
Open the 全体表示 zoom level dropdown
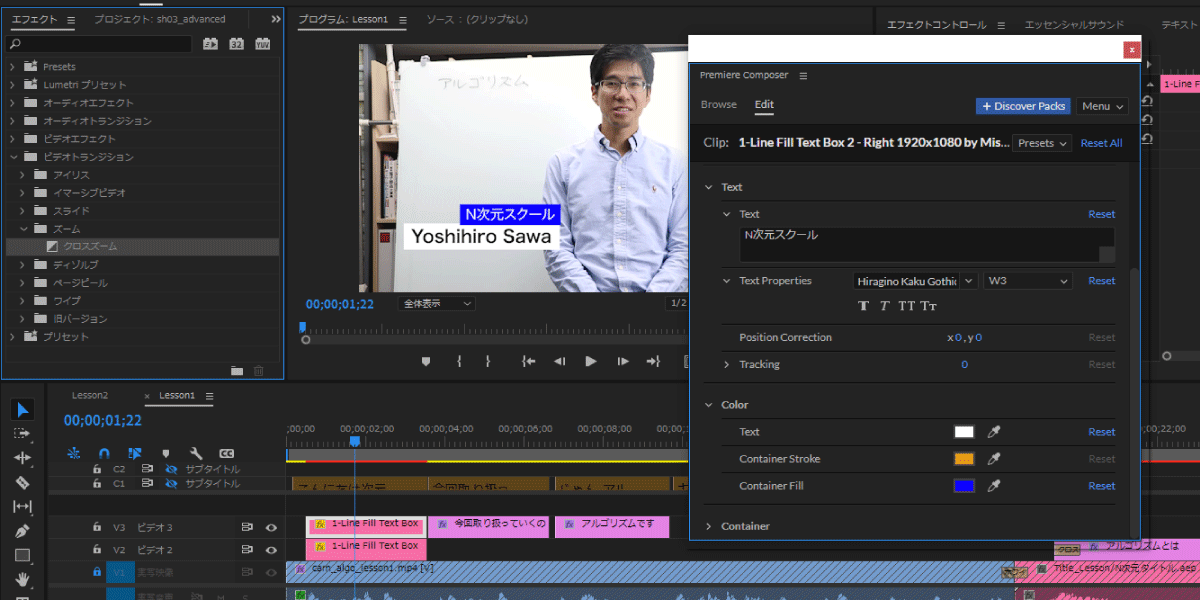click(437, 303)
